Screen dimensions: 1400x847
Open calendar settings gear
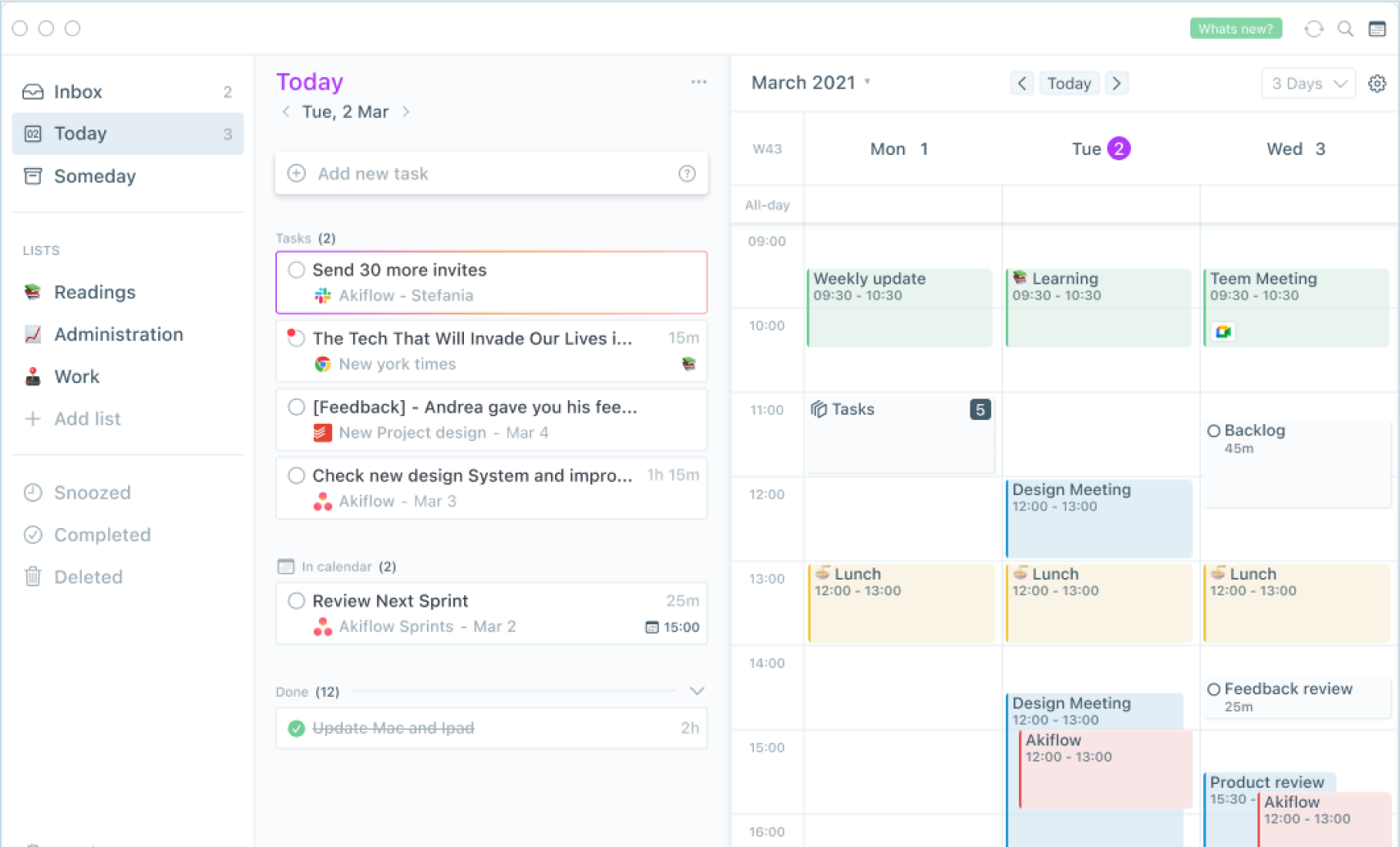coord(1377,84)
